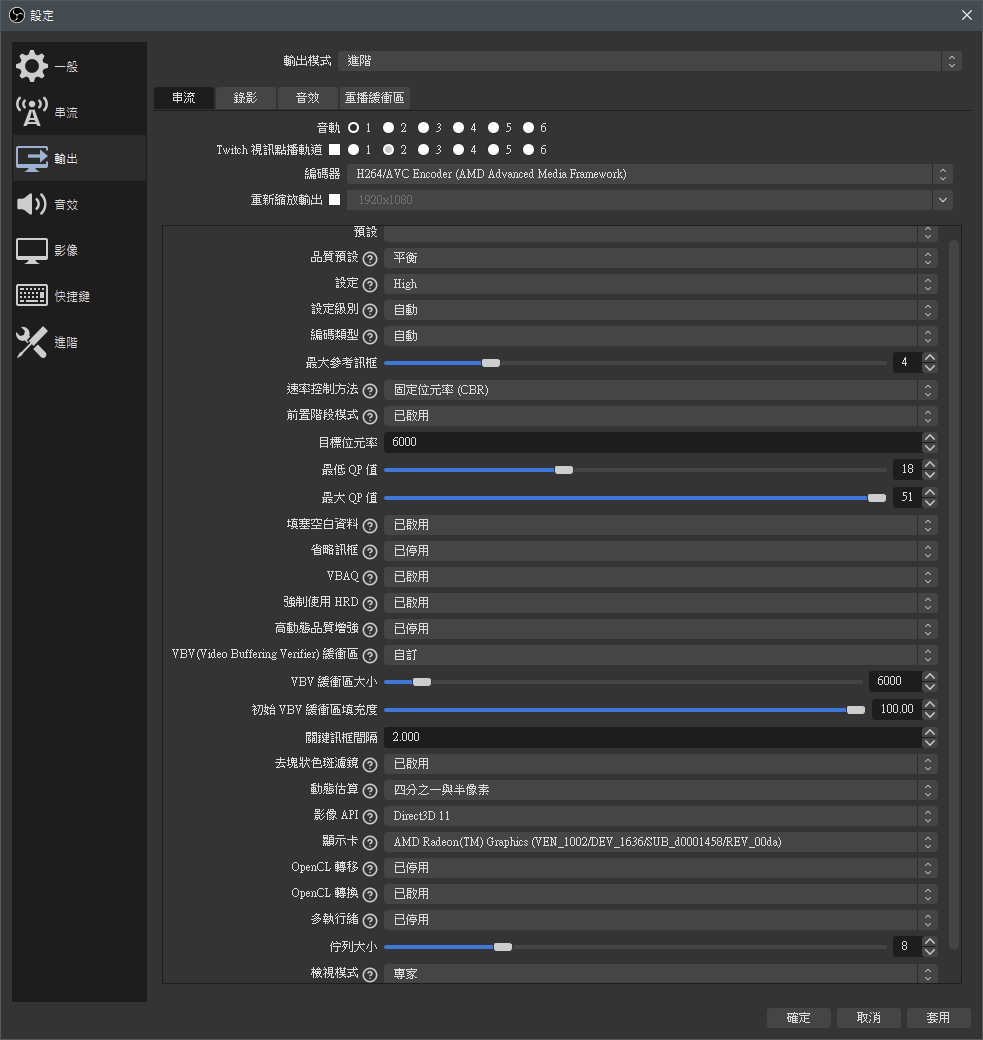This screenshot has height=1040, width=983.
Task: Enable 重新縮放輸出 checkbox
Action: 335,199
